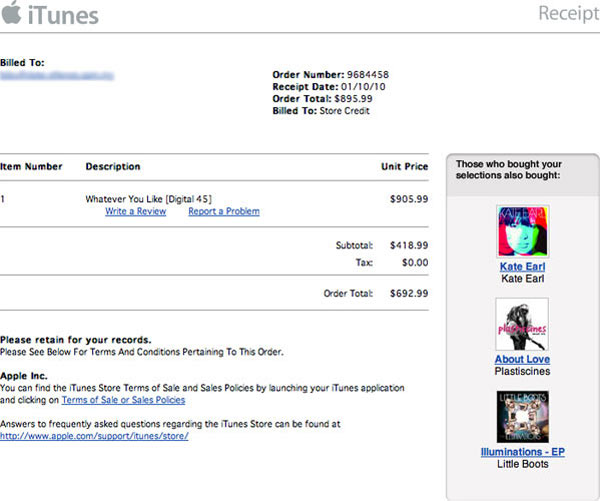Click the Write a Review link

(135, 211)
